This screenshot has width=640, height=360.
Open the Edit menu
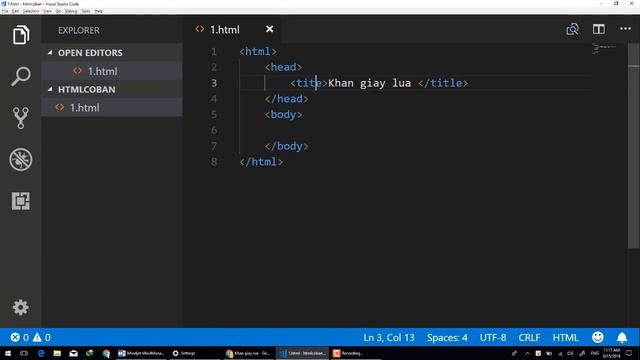click(16, 11)
